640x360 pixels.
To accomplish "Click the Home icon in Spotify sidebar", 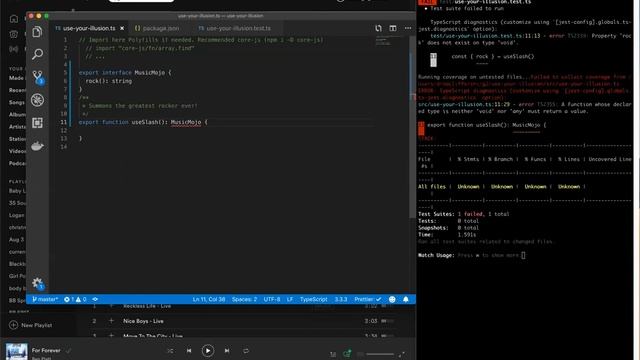I will coord(14,19).
